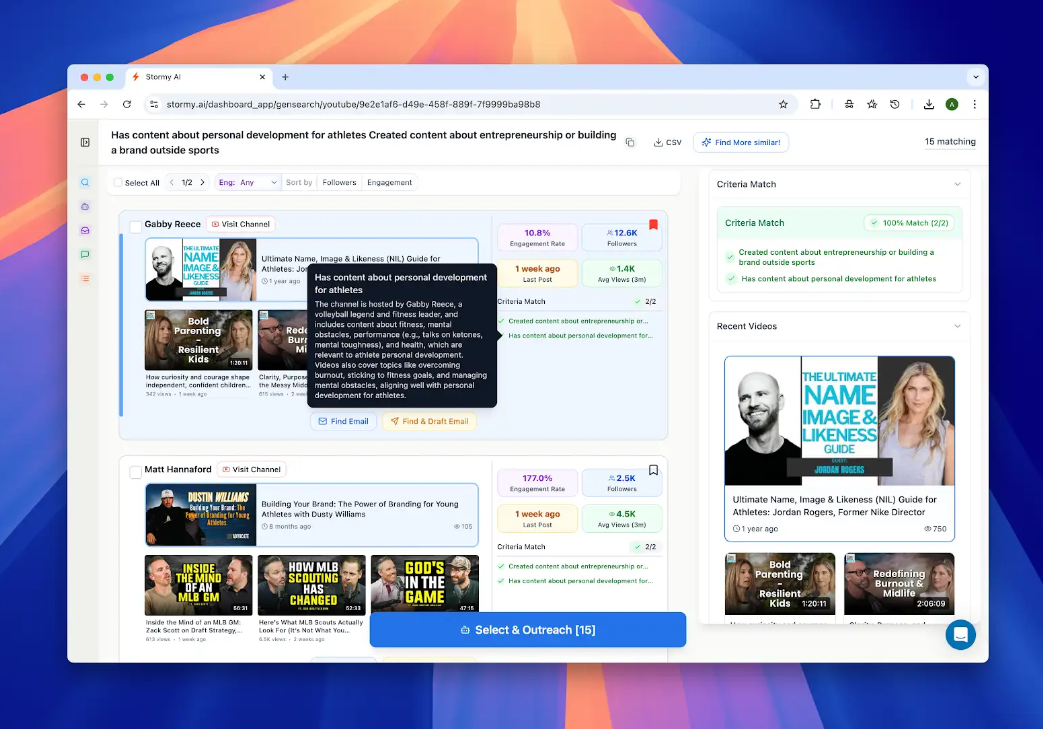Collapse the Recent Videos panel chevron

pos(957,326)
